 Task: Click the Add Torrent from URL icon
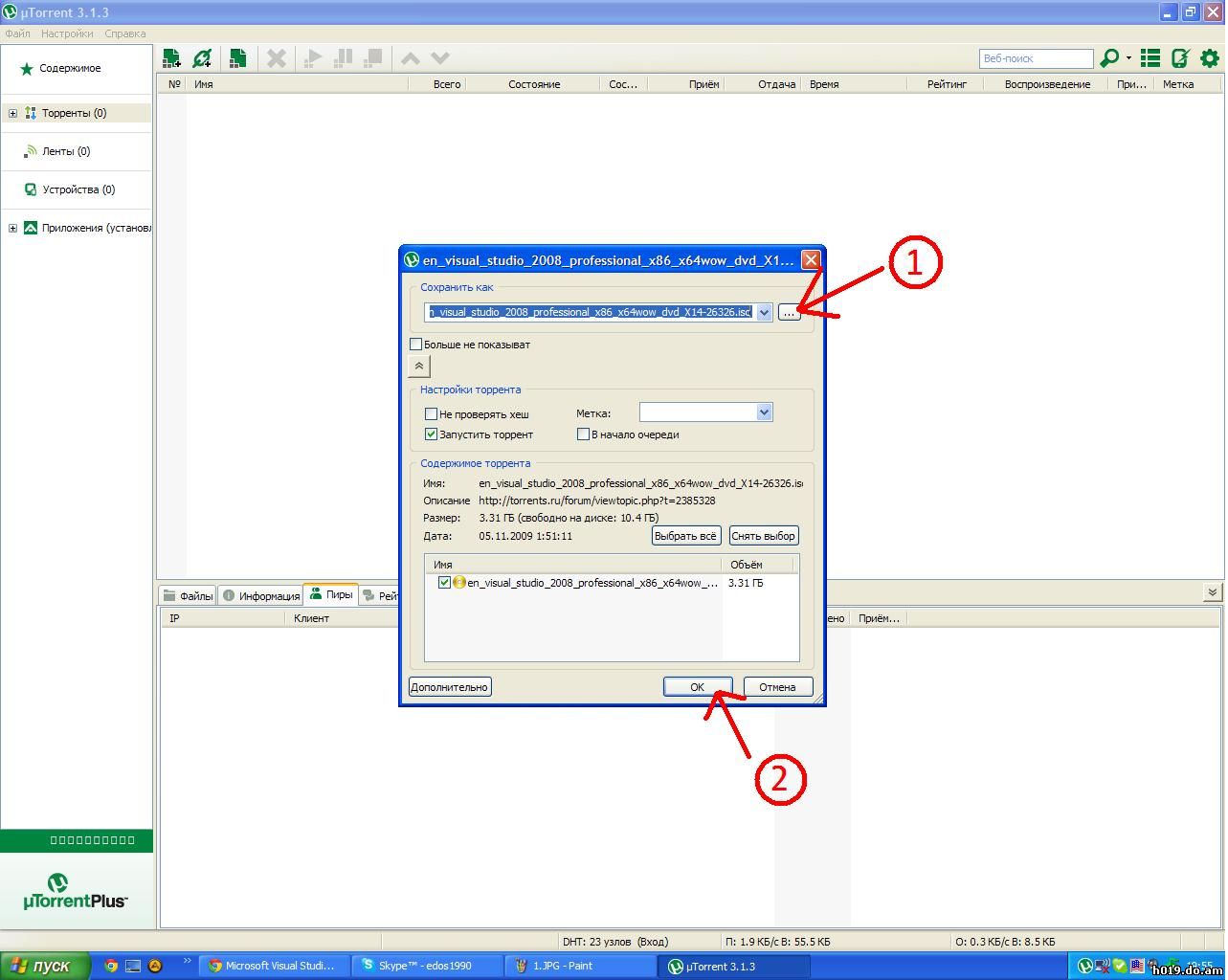click(x=202, y=58)
